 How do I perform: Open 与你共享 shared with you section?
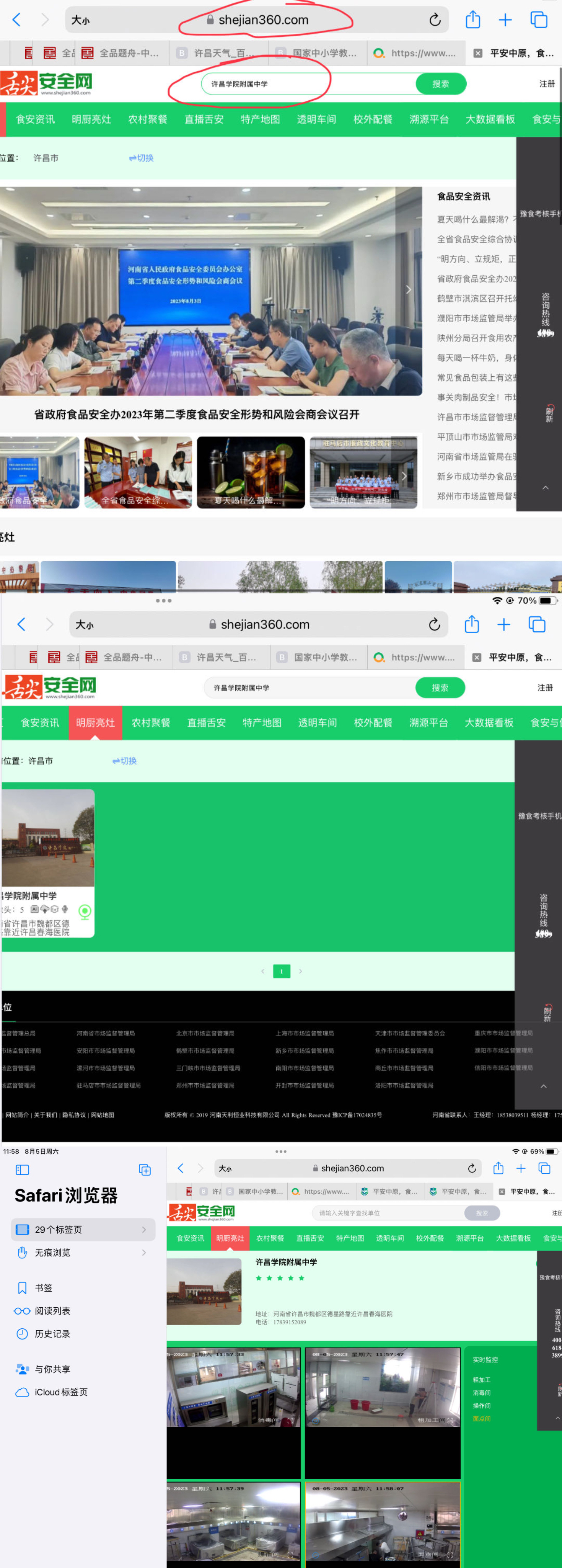(x=52, y=1369)
